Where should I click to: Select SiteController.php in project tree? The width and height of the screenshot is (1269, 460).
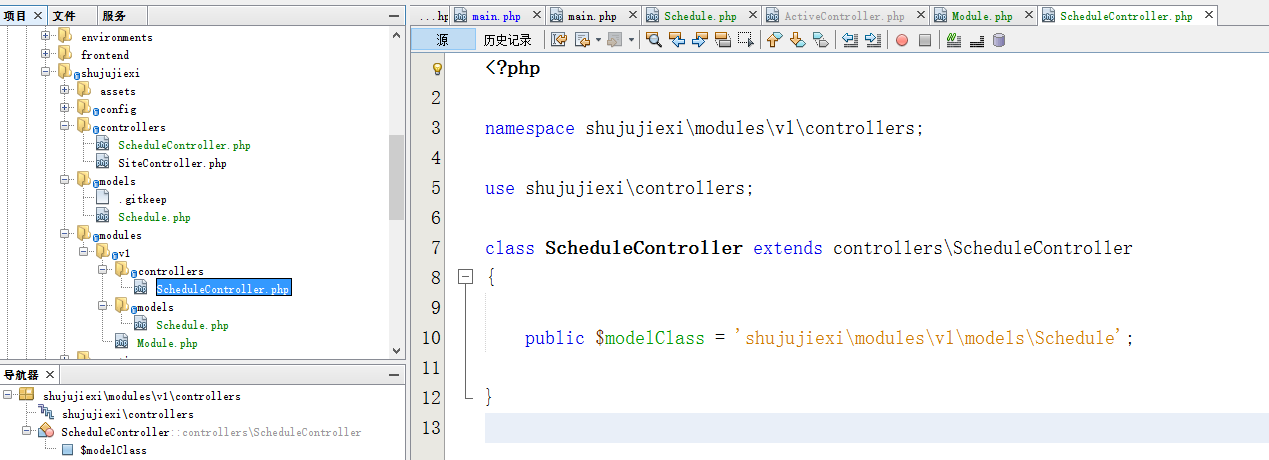(x=172, y=163)
